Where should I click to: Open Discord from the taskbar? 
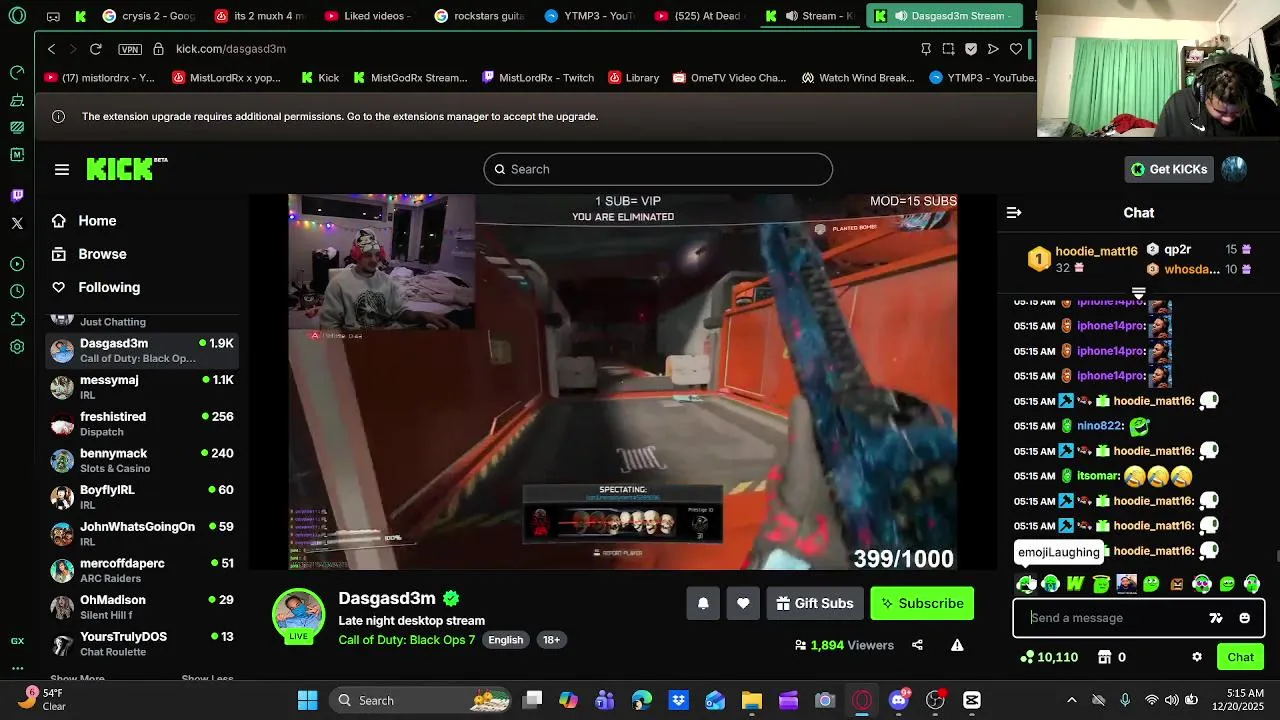898,700
